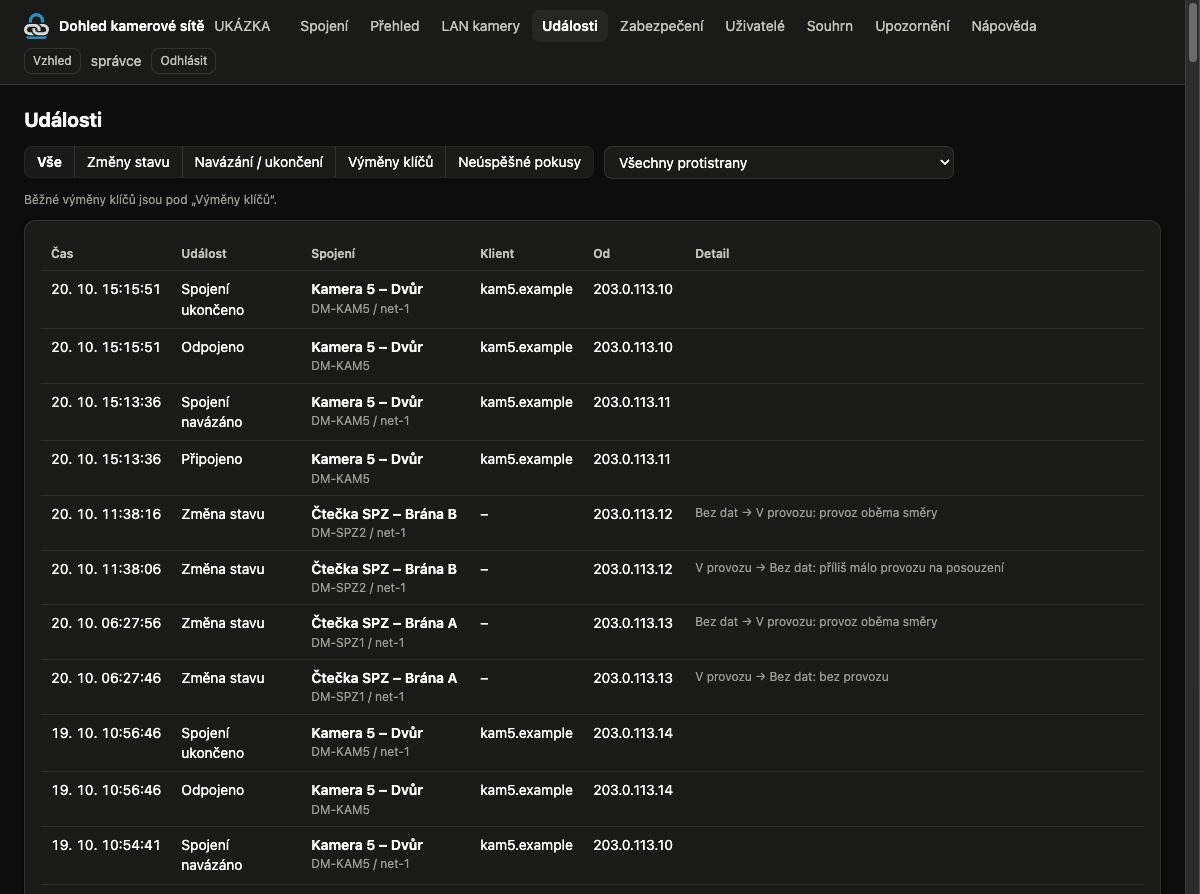This screenshot has width=1200, height=894.
Task: Open the Spojení menu
Action: tap(324, 26)
